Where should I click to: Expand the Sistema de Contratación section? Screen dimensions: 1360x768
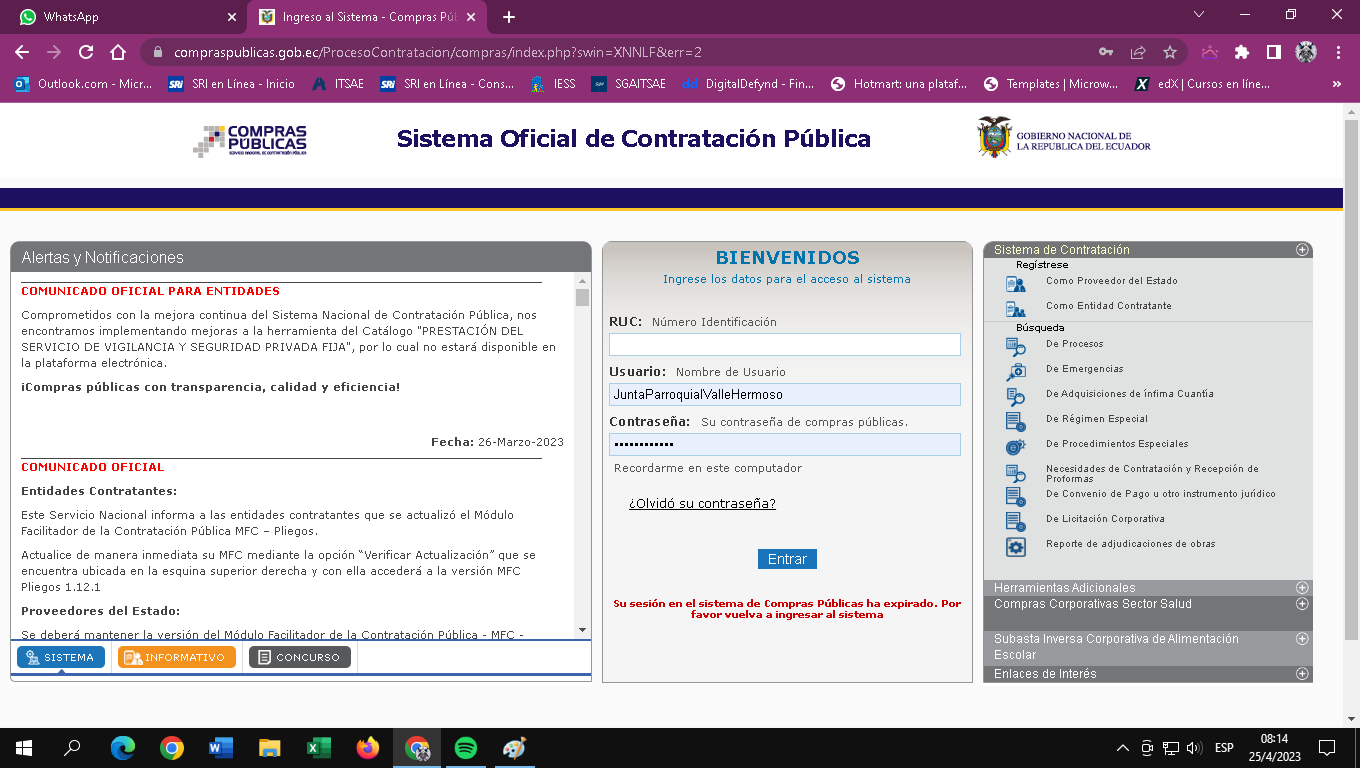[1302, 250]
